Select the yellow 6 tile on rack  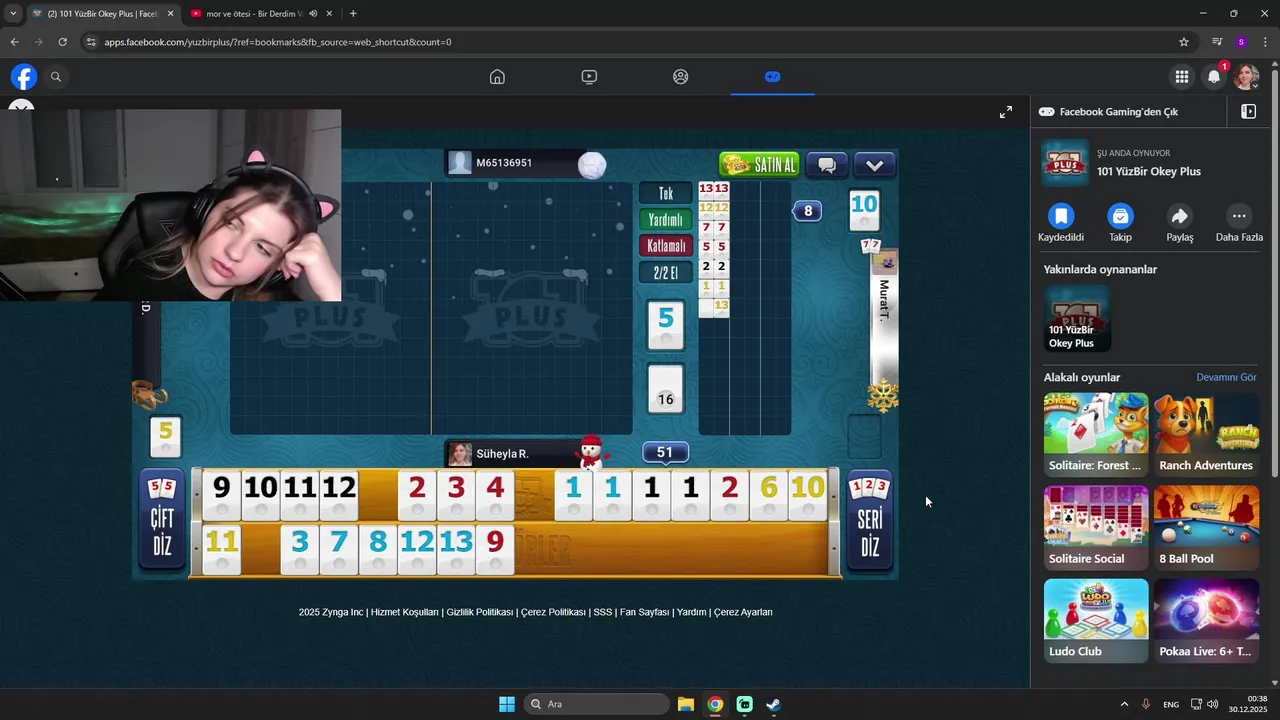point(768,495)
